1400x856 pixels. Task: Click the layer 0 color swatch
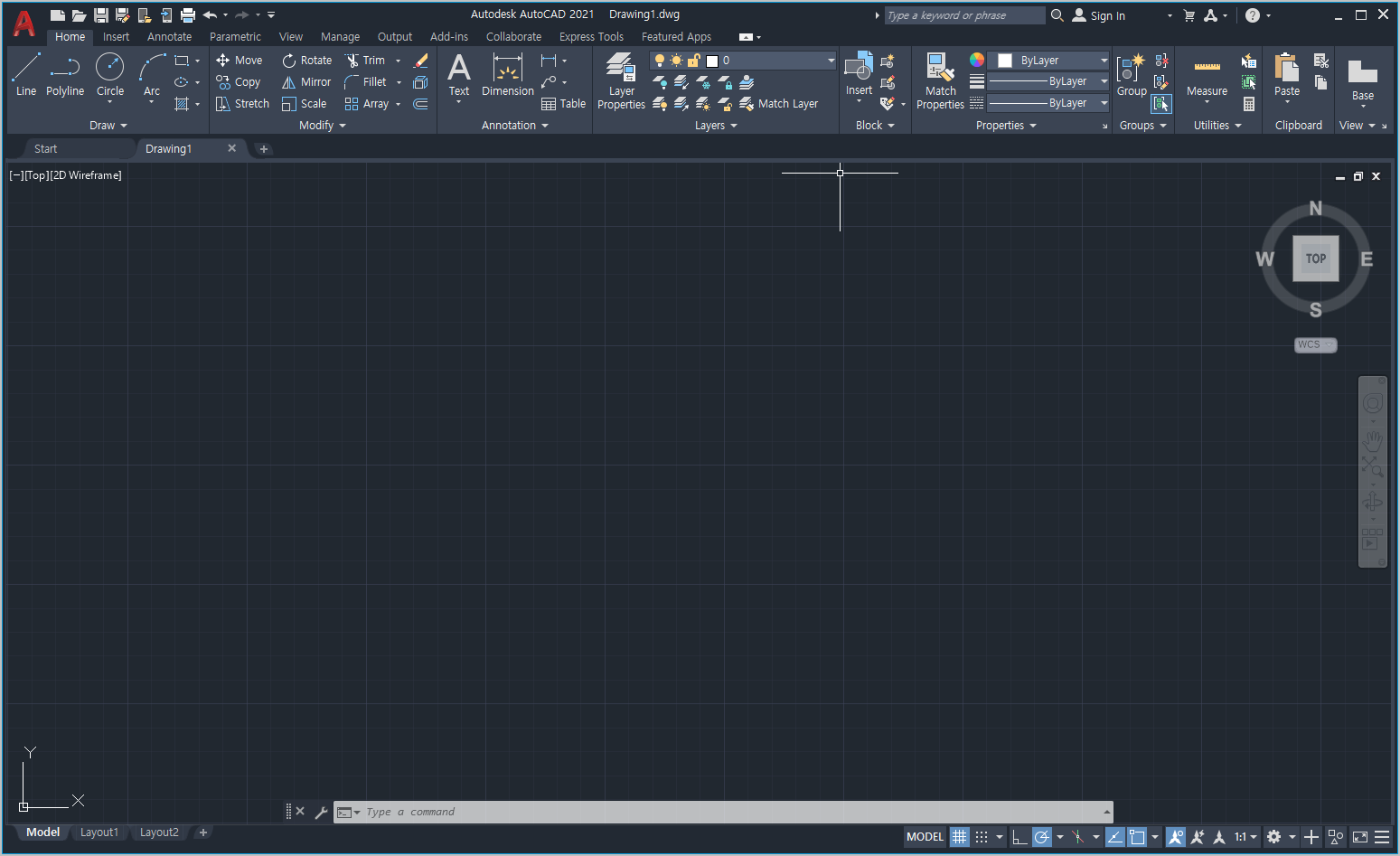coord(712,61)
